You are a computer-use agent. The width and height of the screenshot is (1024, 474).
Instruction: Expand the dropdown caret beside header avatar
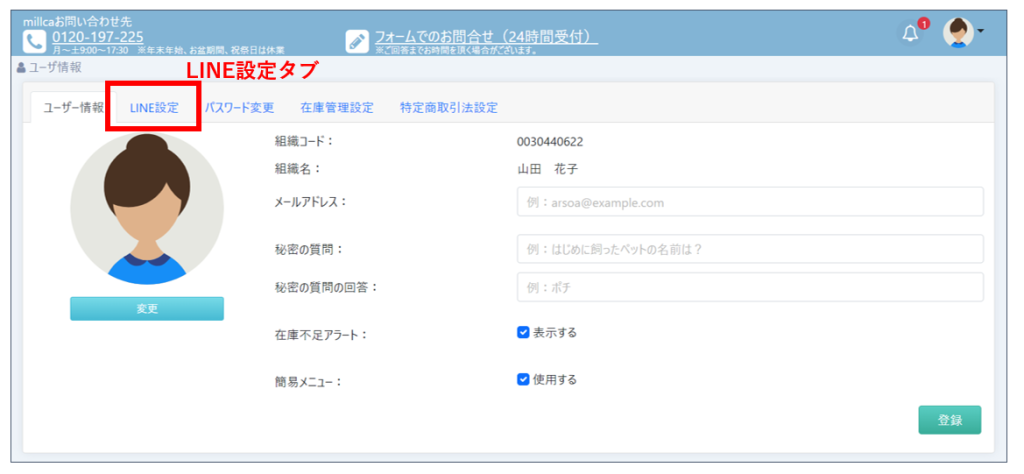point(981,31)
